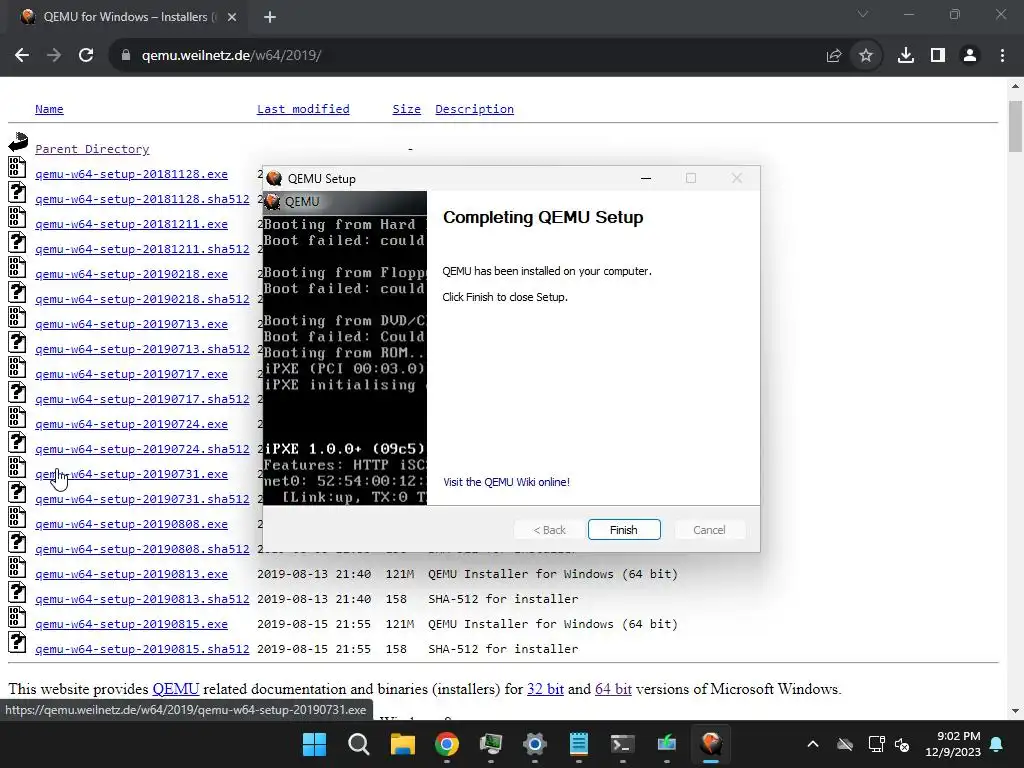The height and width of the screenshot is (768, 1024).
Task: Click Finish in QEMU Setup dialog
Action: pos(624,530)
